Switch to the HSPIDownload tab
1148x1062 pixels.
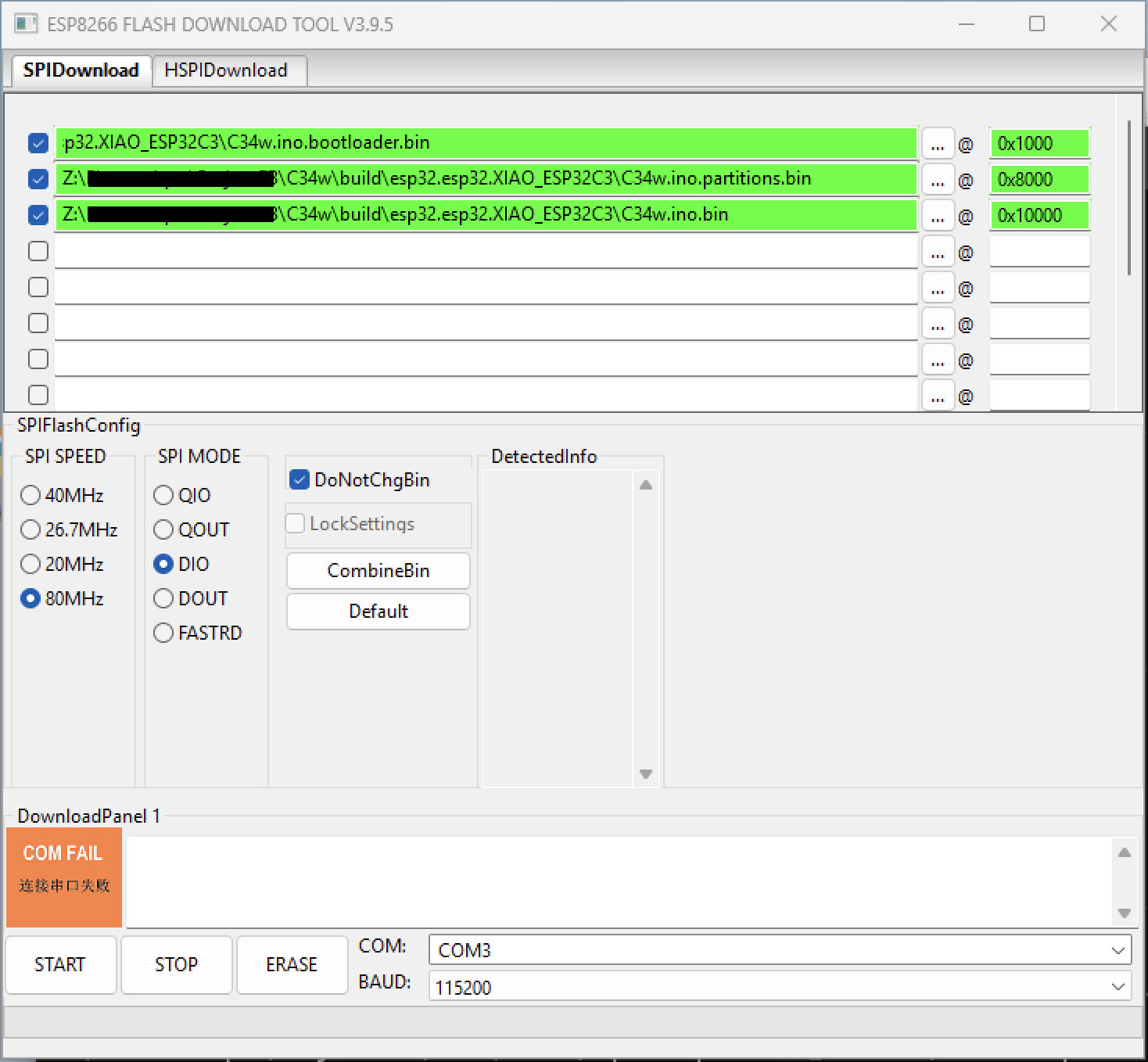(x=227, y=70)
